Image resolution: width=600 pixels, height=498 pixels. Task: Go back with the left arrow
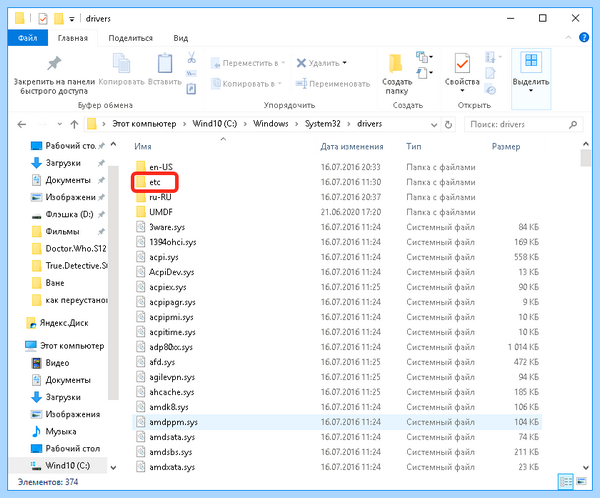click(22, 124)
